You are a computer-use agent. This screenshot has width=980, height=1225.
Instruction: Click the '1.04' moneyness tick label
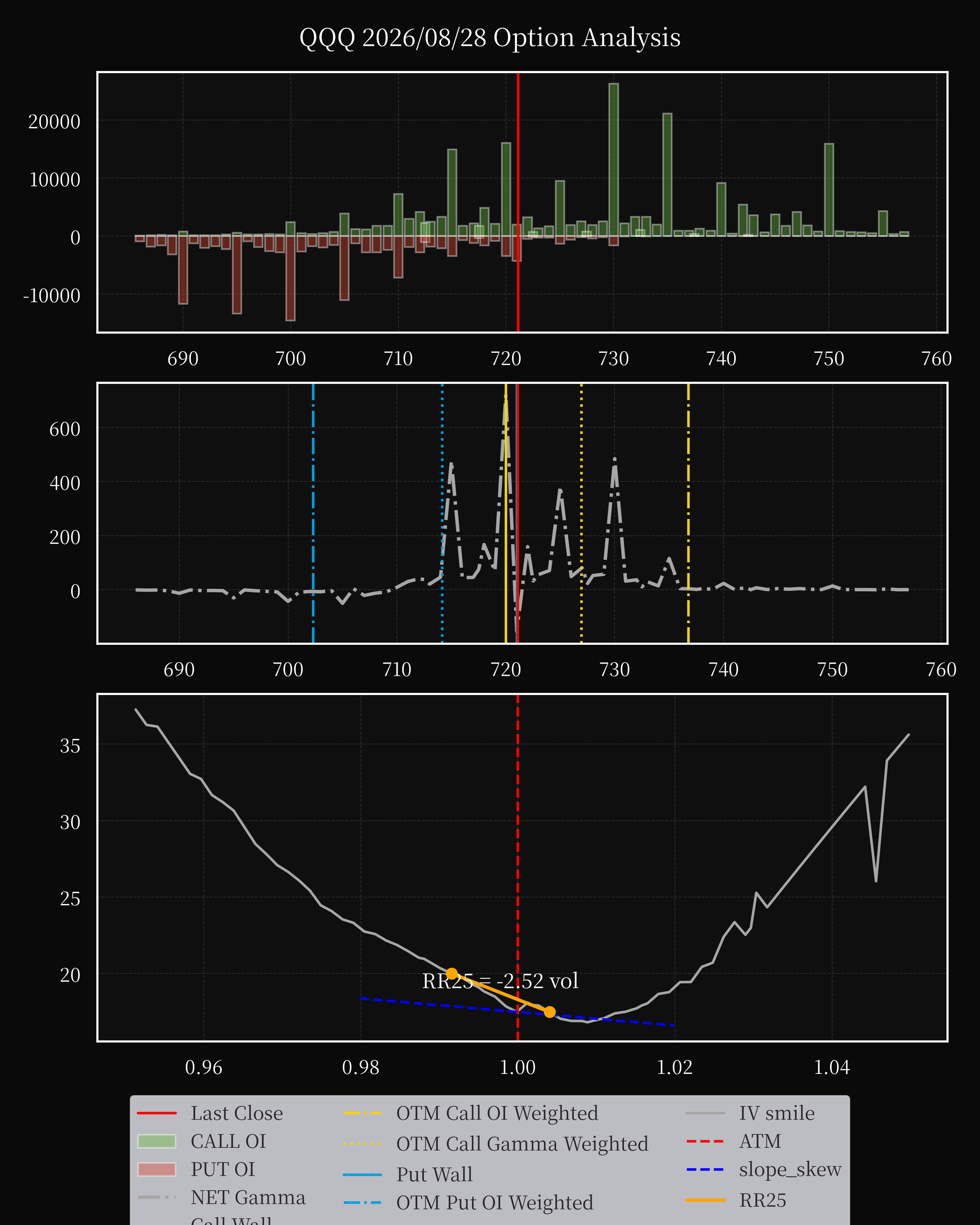(x=832, y=1068)
